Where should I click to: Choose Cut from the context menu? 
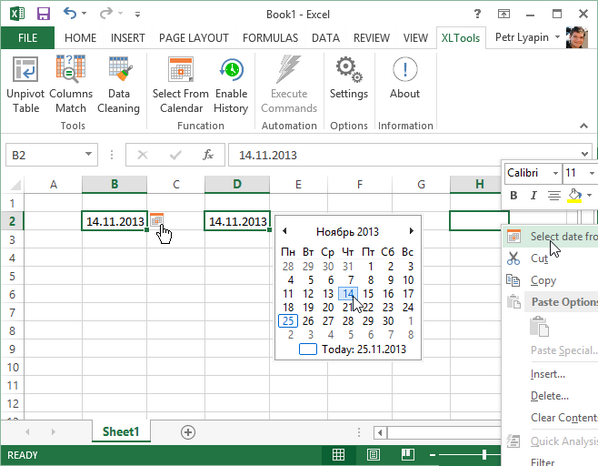click(x=550, y=258)
